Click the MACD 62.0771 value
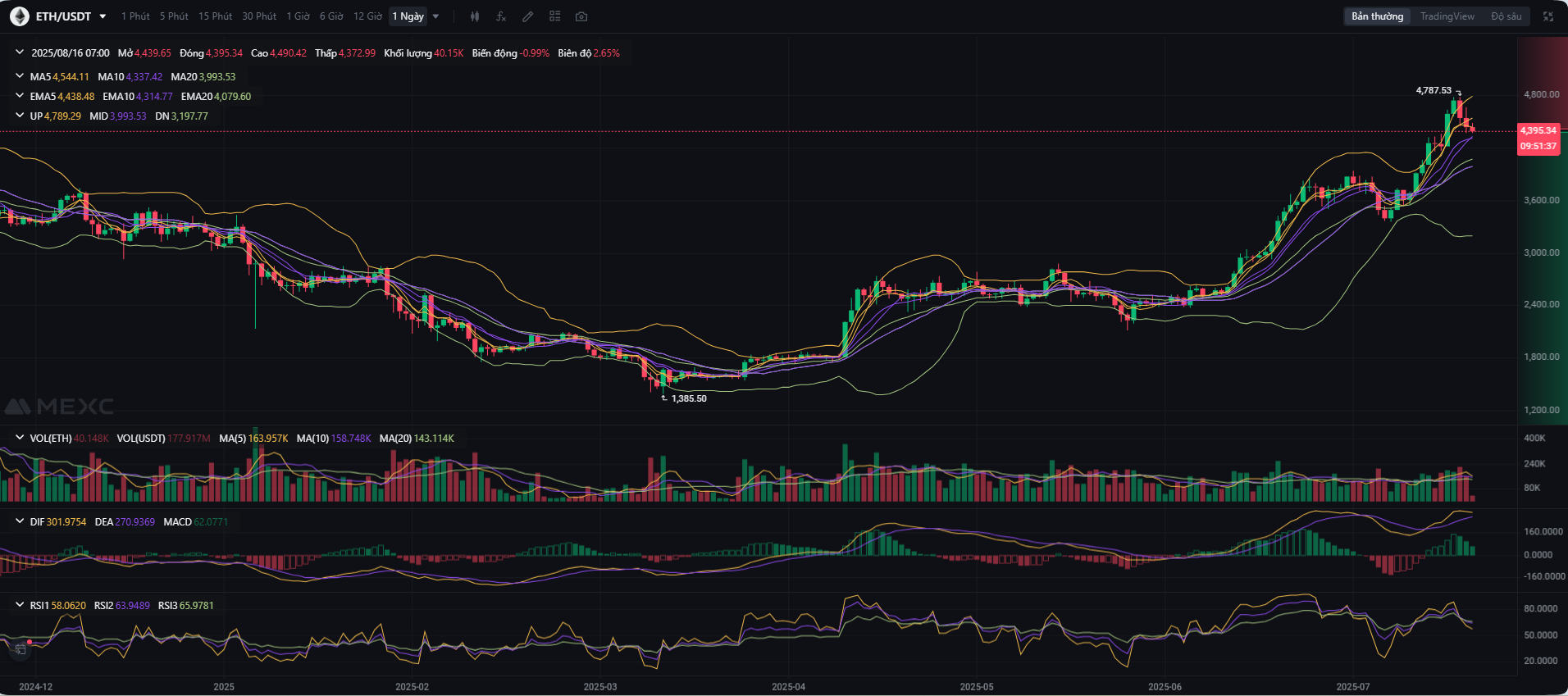 pos(211,522)
